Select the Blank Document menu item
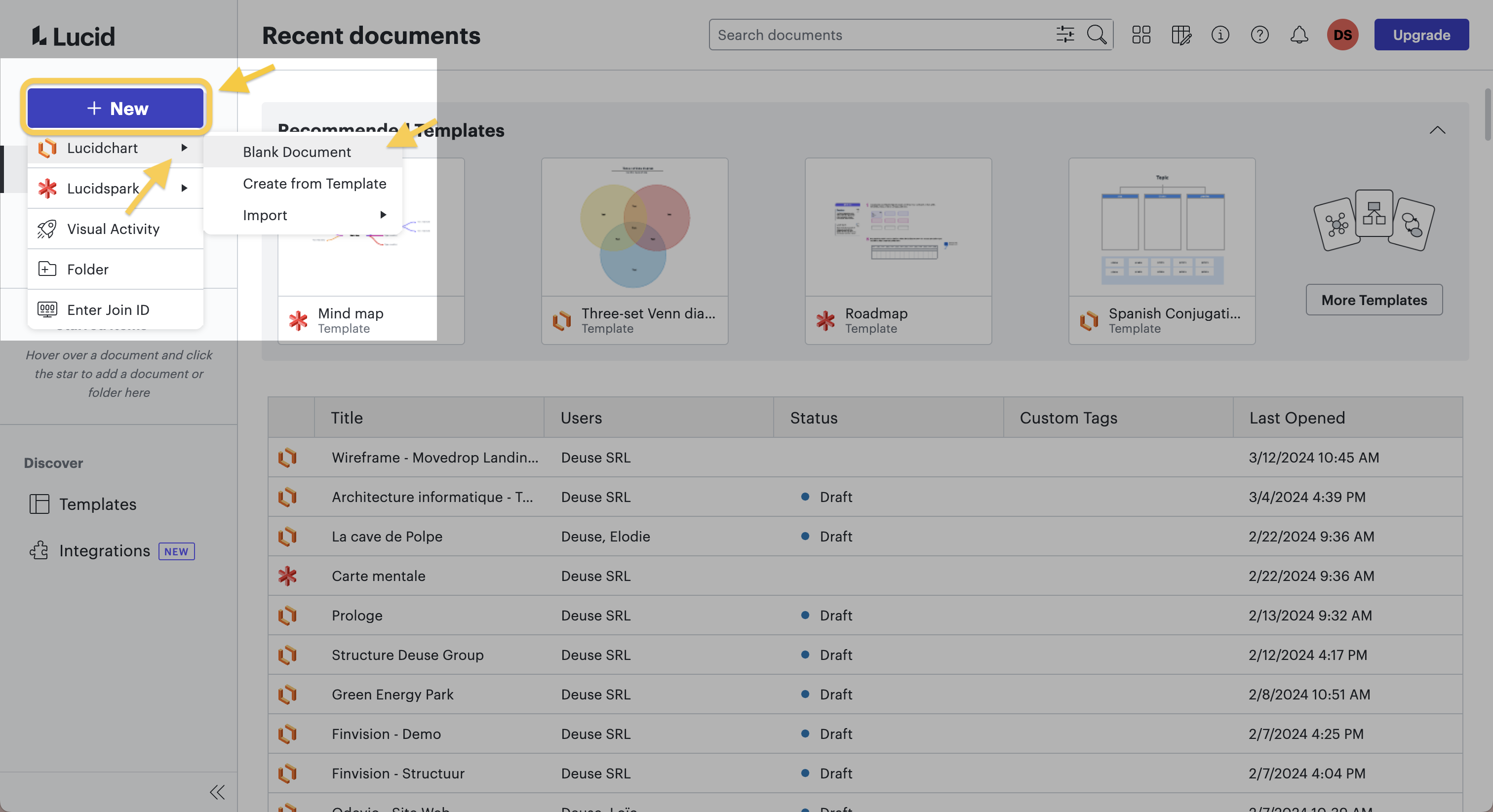1493x812 pixels. pos(296,152)
